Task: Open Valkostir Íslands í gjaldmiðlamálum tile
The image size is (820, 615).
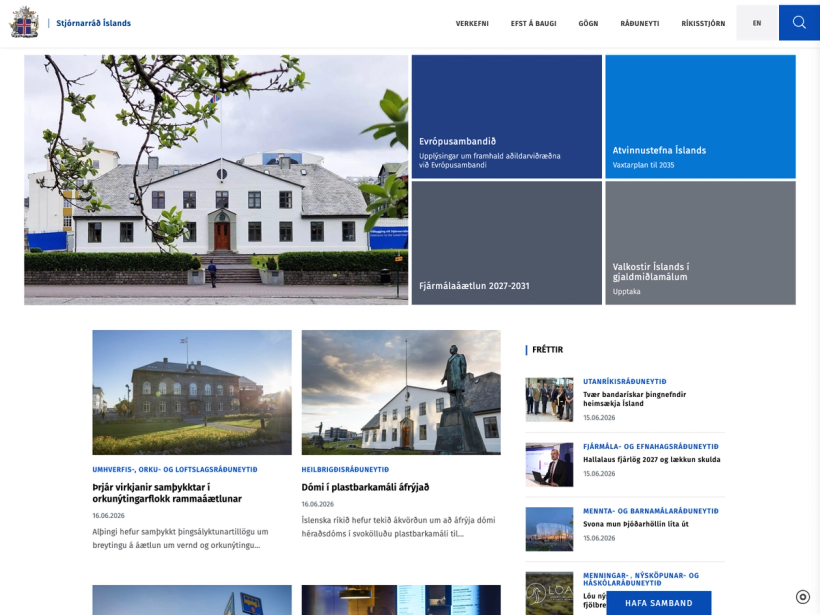Action: coord(700,243)
